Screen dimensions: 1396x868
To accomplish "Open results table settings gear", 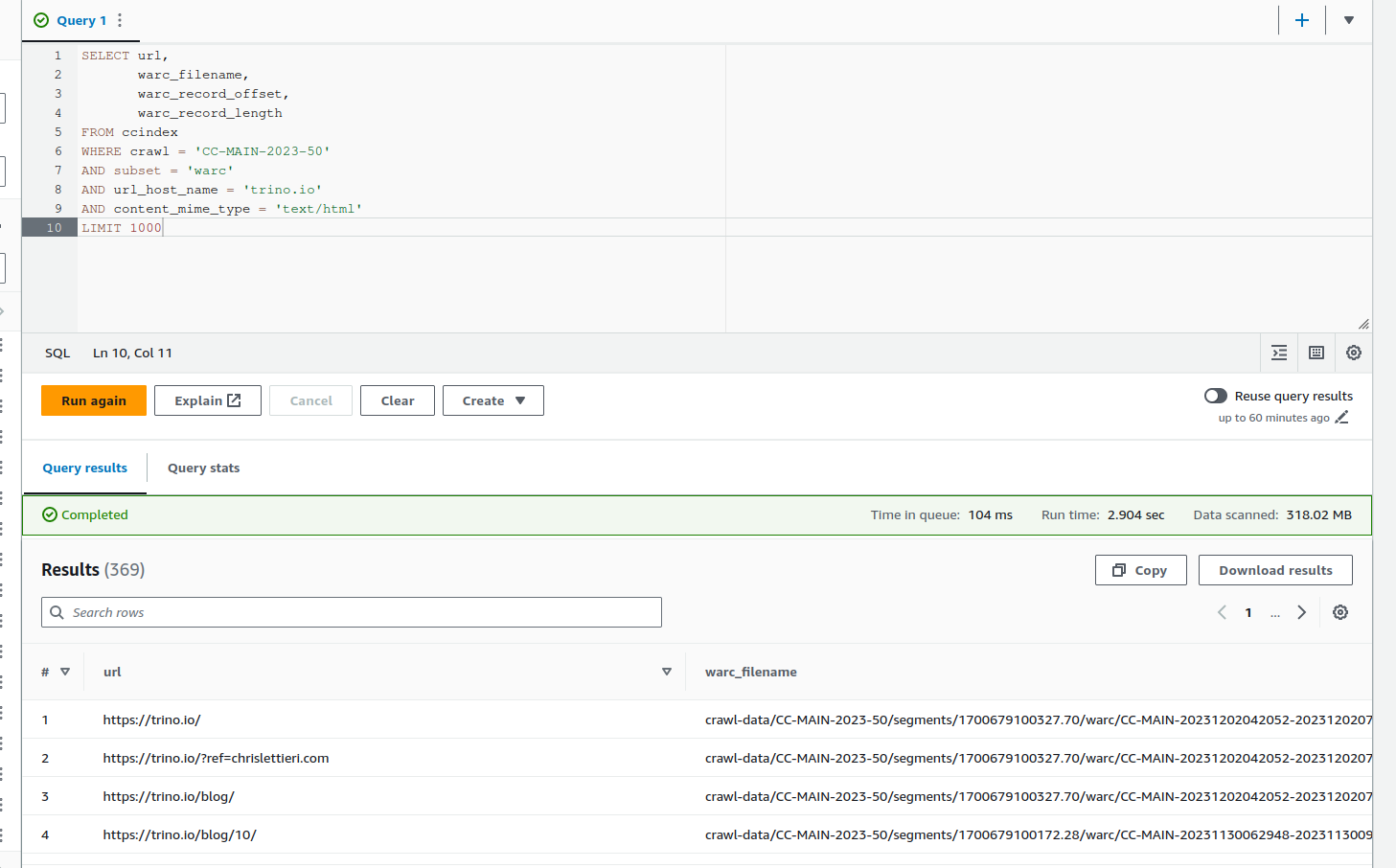I will click(1340, 612).
